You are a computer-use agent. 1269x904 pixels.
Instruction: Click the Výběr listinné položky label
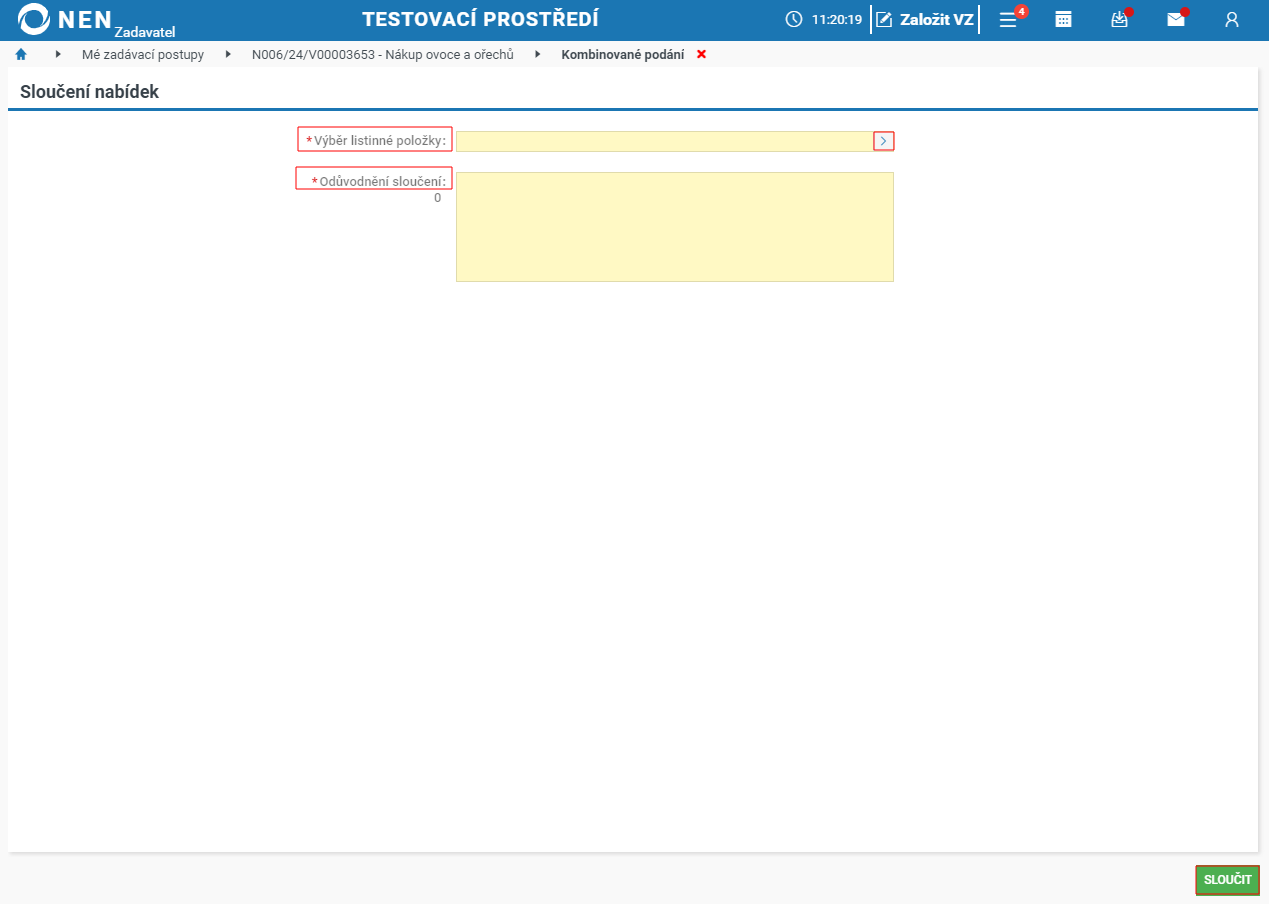[x=375, y=139]
